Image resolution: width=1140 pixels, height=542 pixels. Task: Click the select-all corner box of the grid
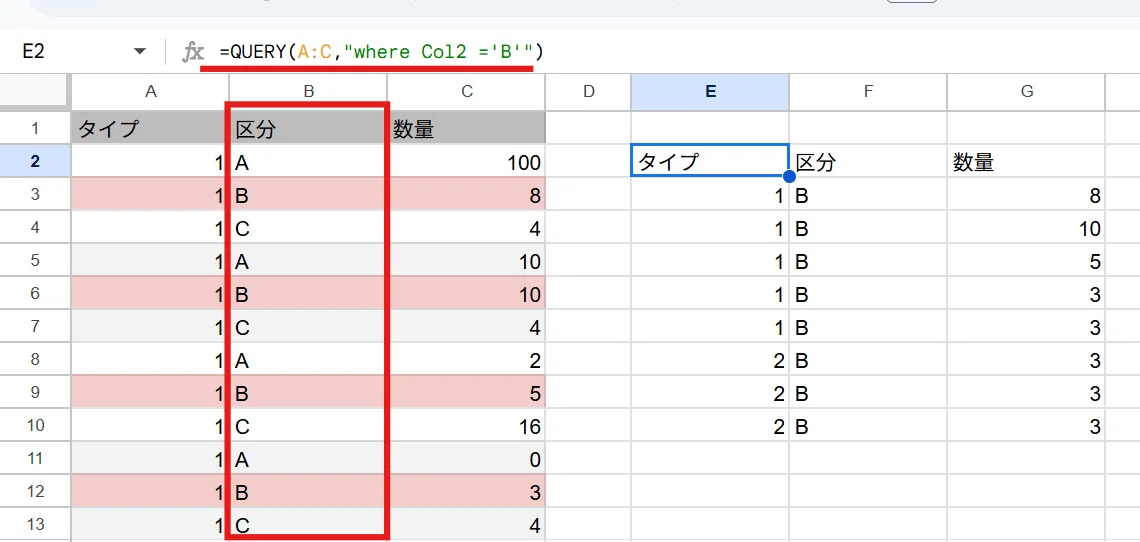click(35, 91)
